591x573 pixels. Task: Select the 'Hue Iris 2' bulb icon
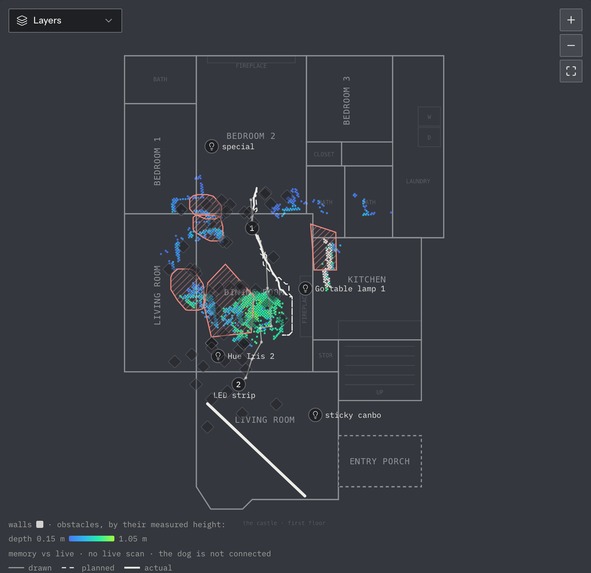pos(218,356)
